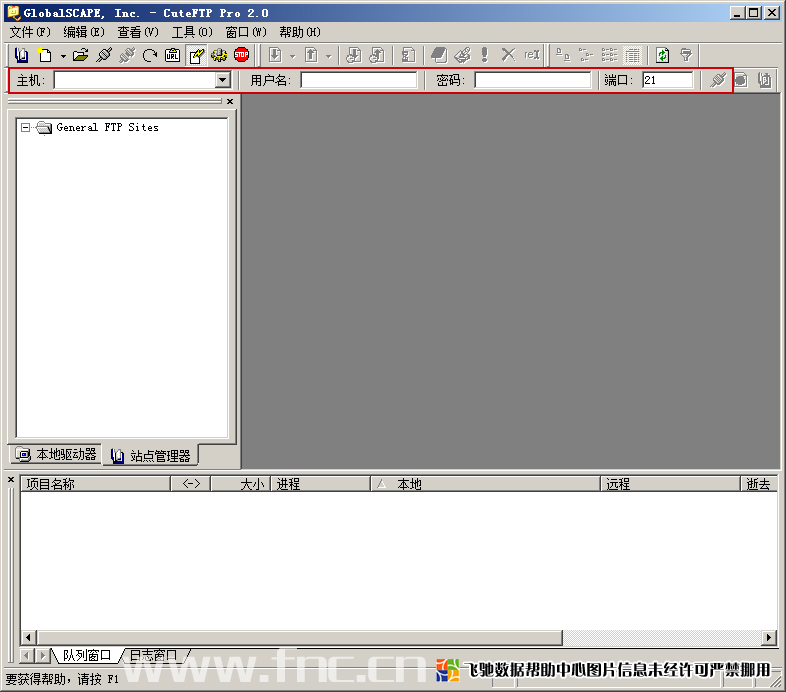Click the Connect plug icon in main toolbar

tap(104, 55)
